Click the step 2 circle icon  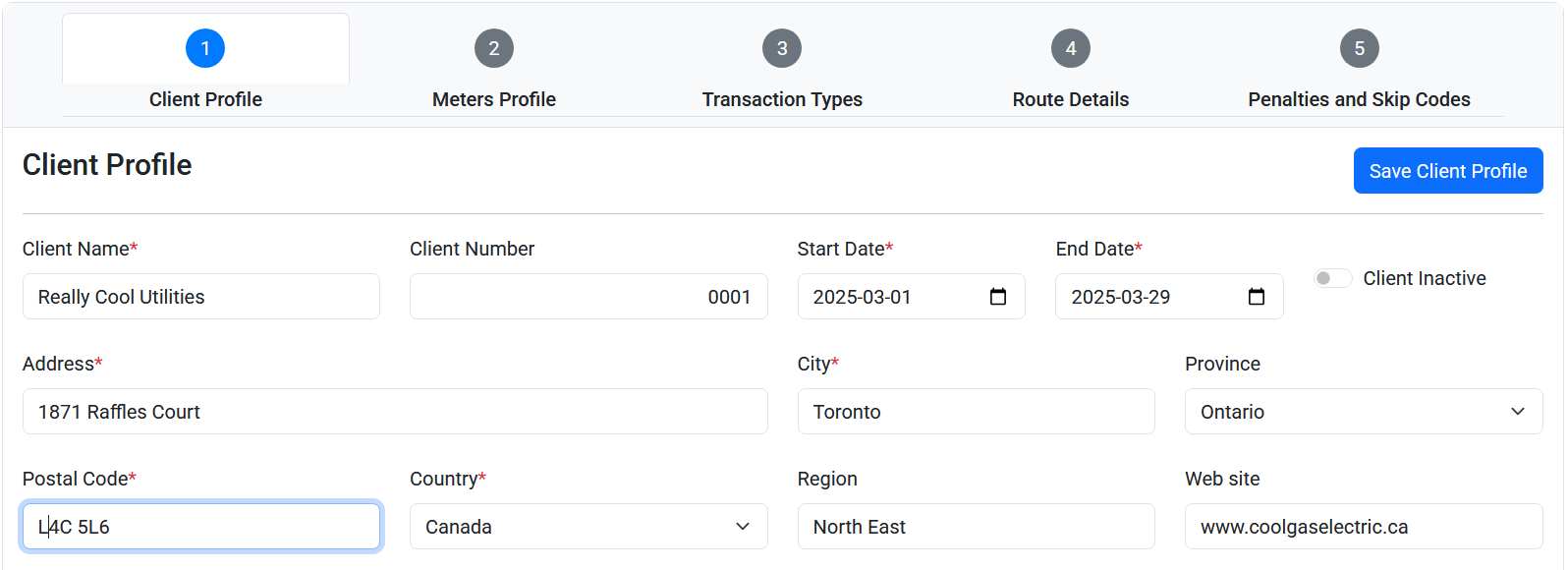494,48
